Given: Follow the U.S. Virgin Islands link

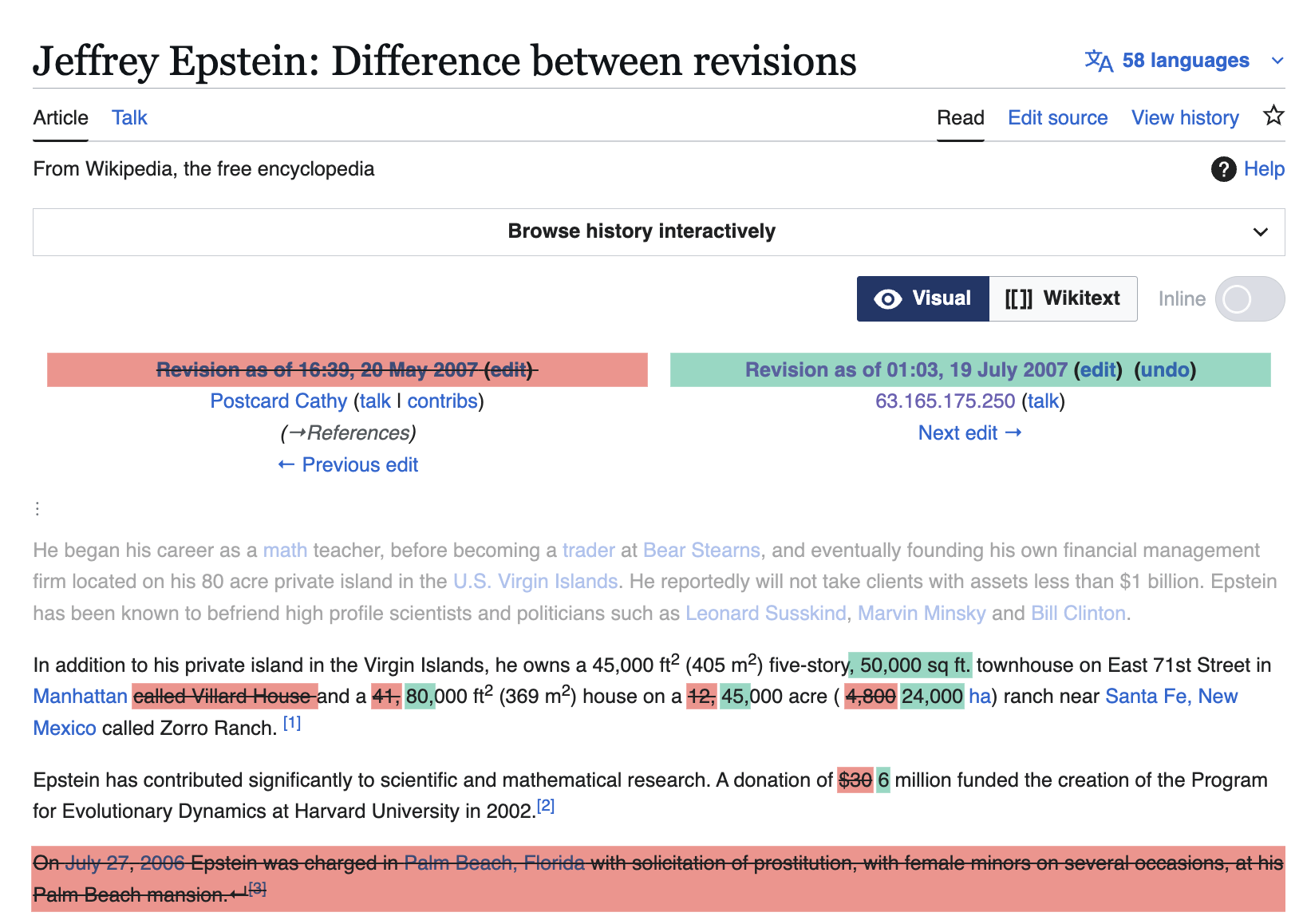Looking at the screenshot, I should 535,582.
